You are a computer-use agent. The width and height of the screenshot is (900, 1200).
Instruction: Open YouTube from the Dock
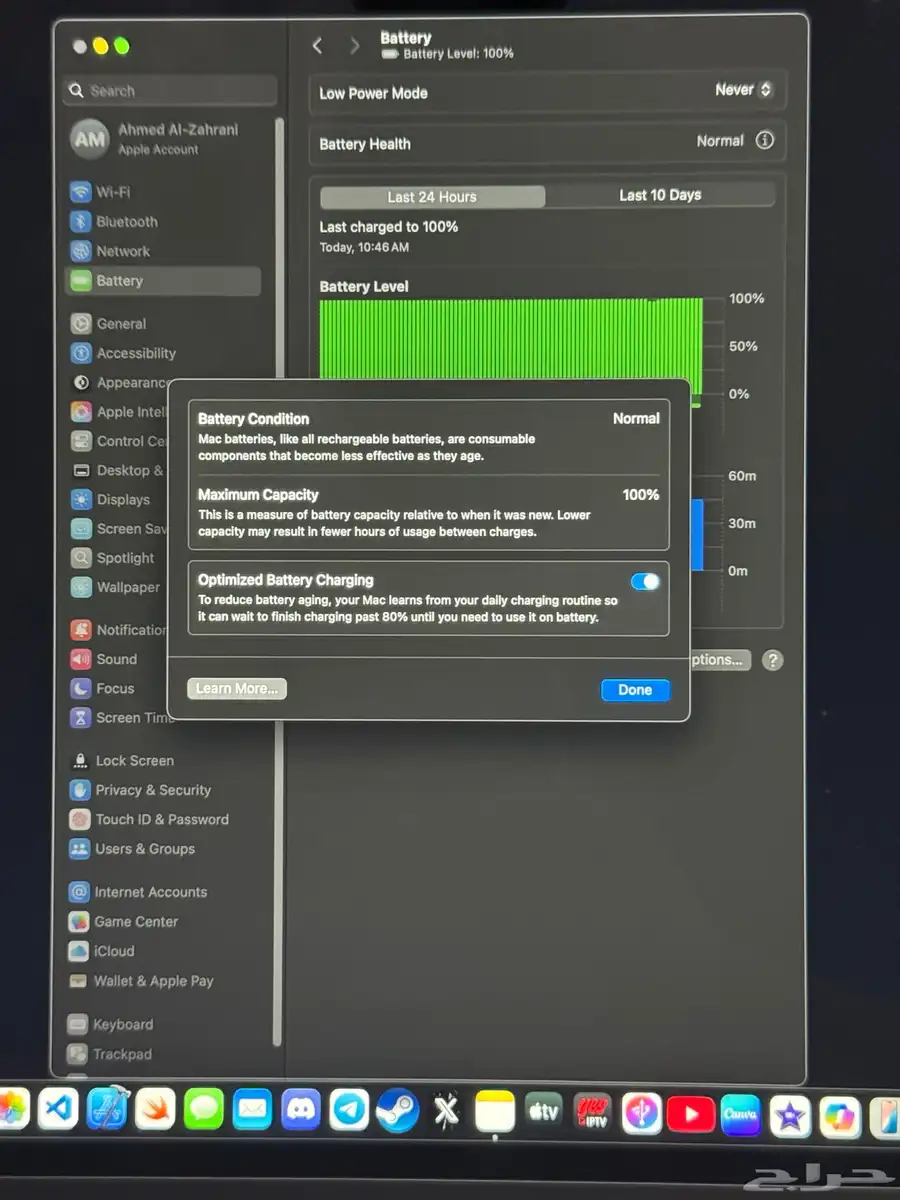[x=690, y=1114]
